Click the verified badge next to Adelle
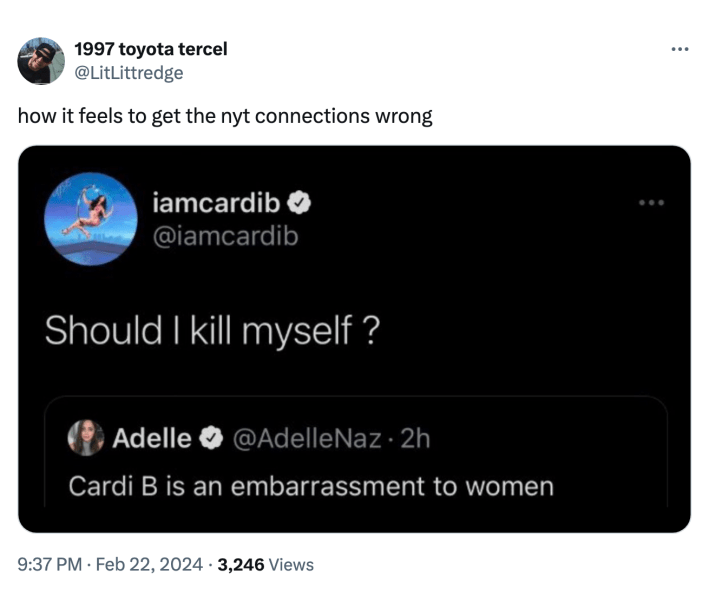The image size is (709, 589). [x=211, y=438]
